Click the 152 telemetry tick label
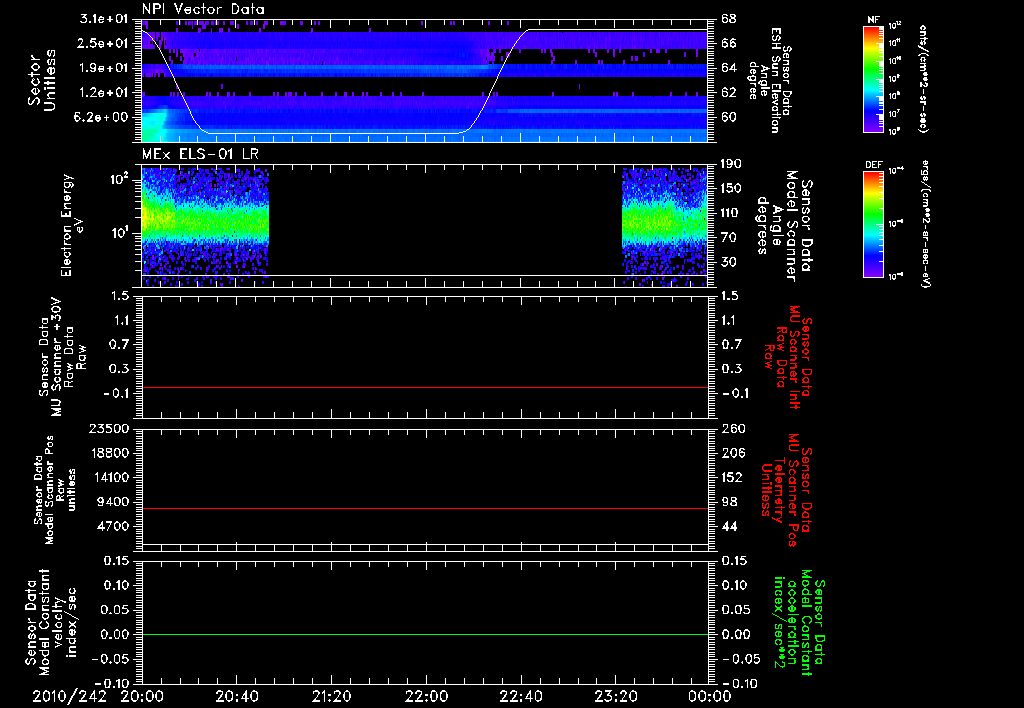1024x708 pixels. click(x=732, y=477)
